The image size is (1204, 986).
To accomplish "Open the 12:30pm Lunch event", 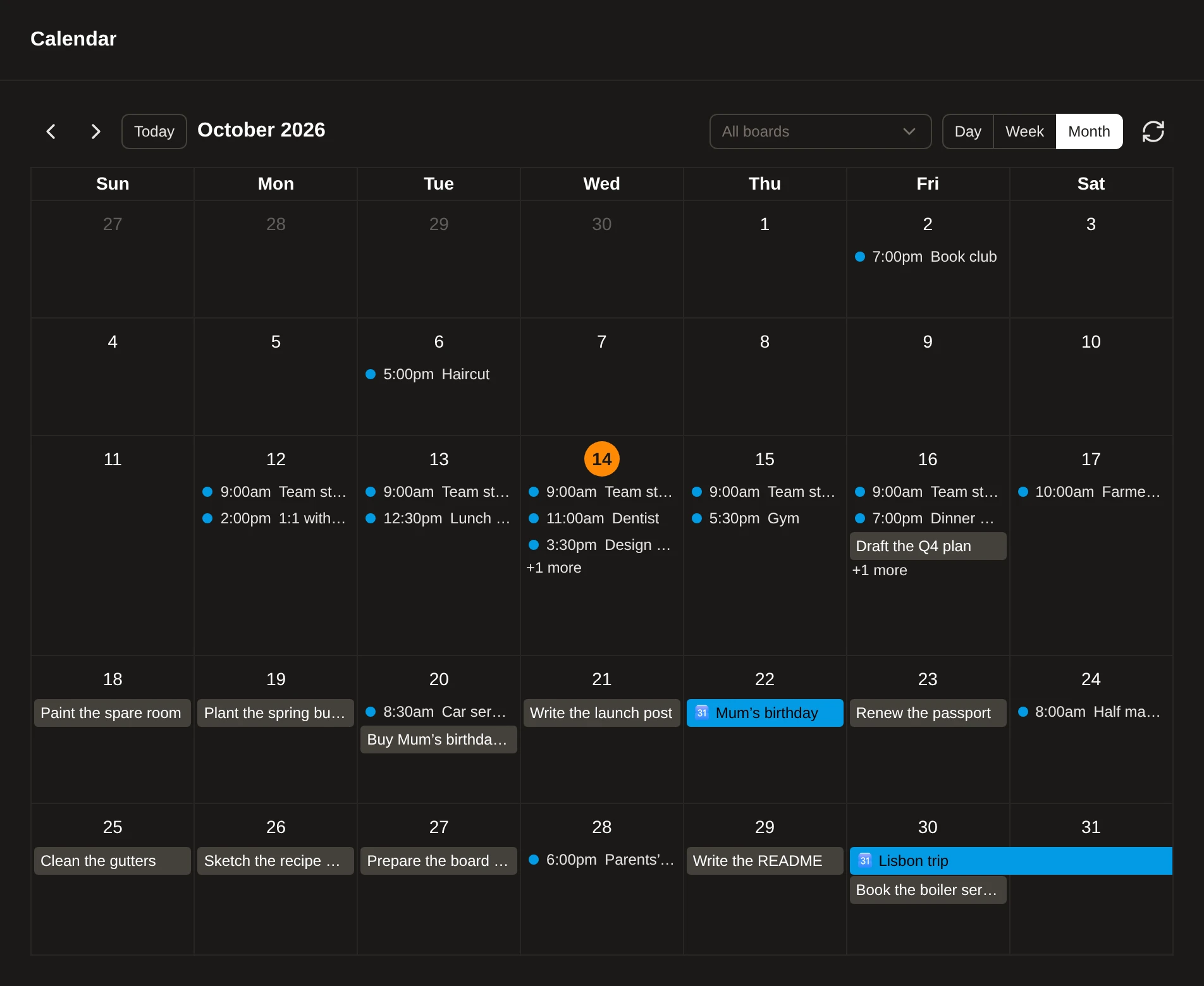I will tap(439, 518).
